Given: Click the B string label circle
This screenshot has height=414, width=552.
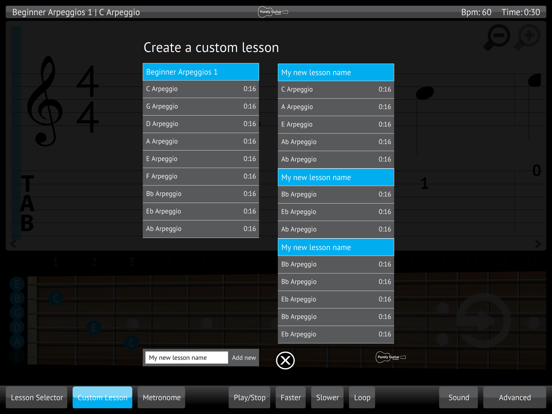Looking at the screenshot, I should 17,299.
